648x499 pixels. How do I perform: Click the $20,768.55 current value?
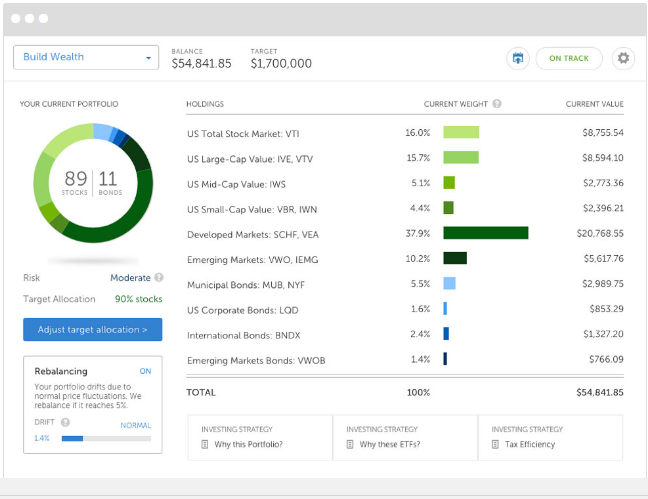coord(600,234)
